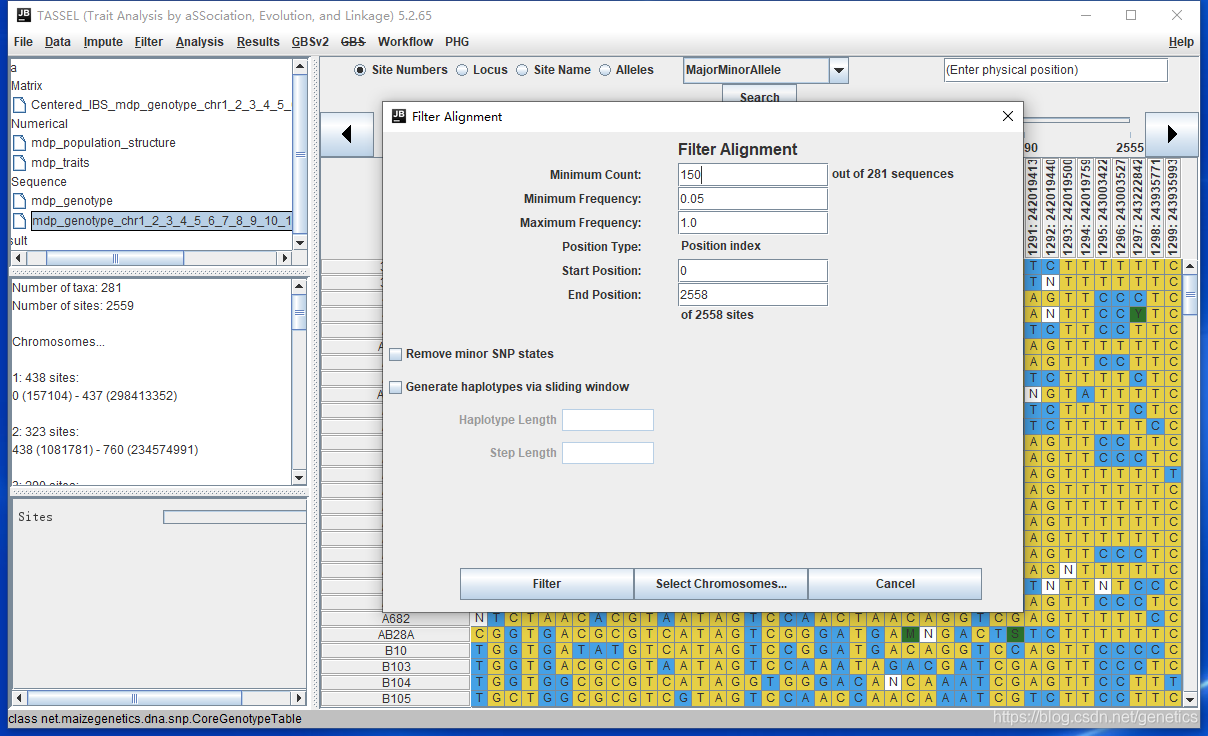Viewport: 1208px width, 736px height.
Task: Select the Alleles radio button
Action: [605, 70]
